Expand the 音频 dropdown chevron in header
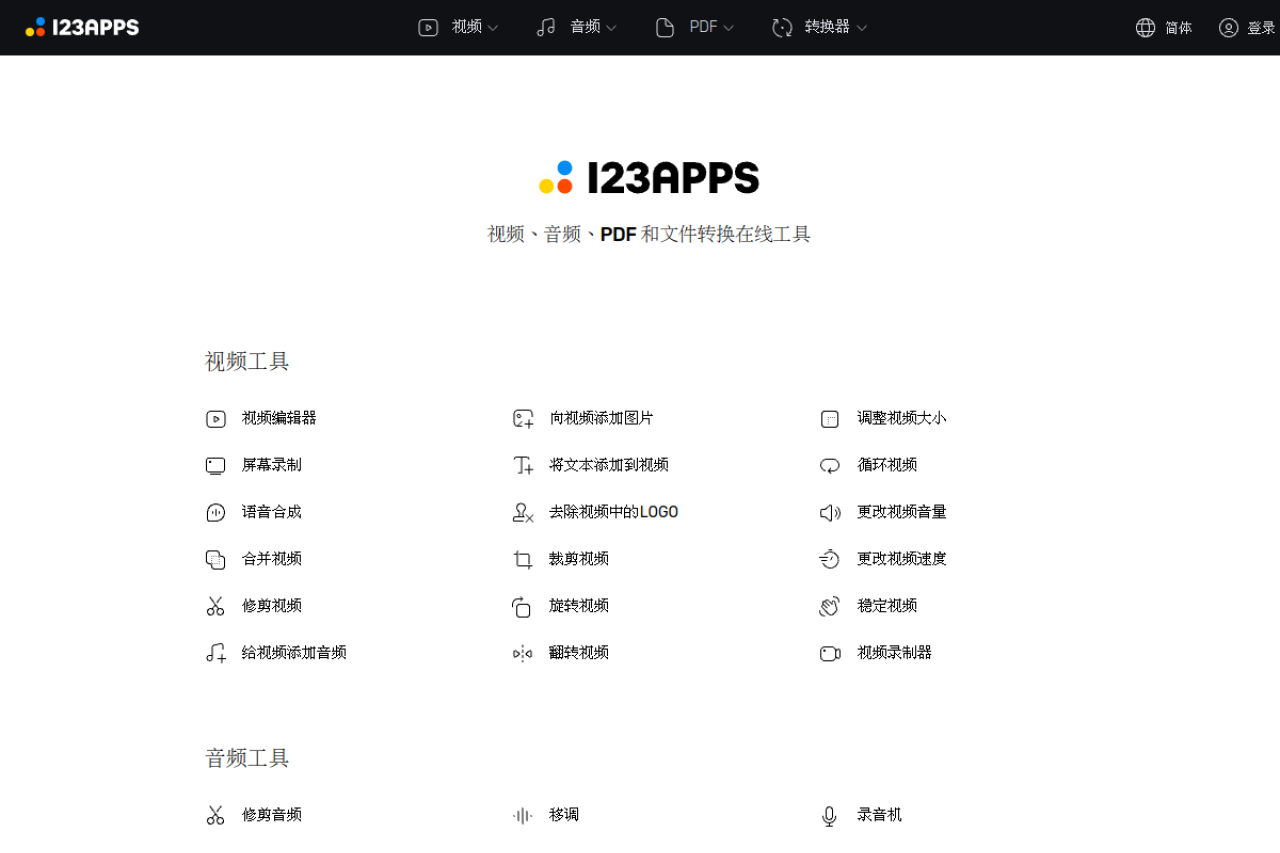The height and width of the screenshot is (853, 1280). pyautogui.click(x=611, y=28)
